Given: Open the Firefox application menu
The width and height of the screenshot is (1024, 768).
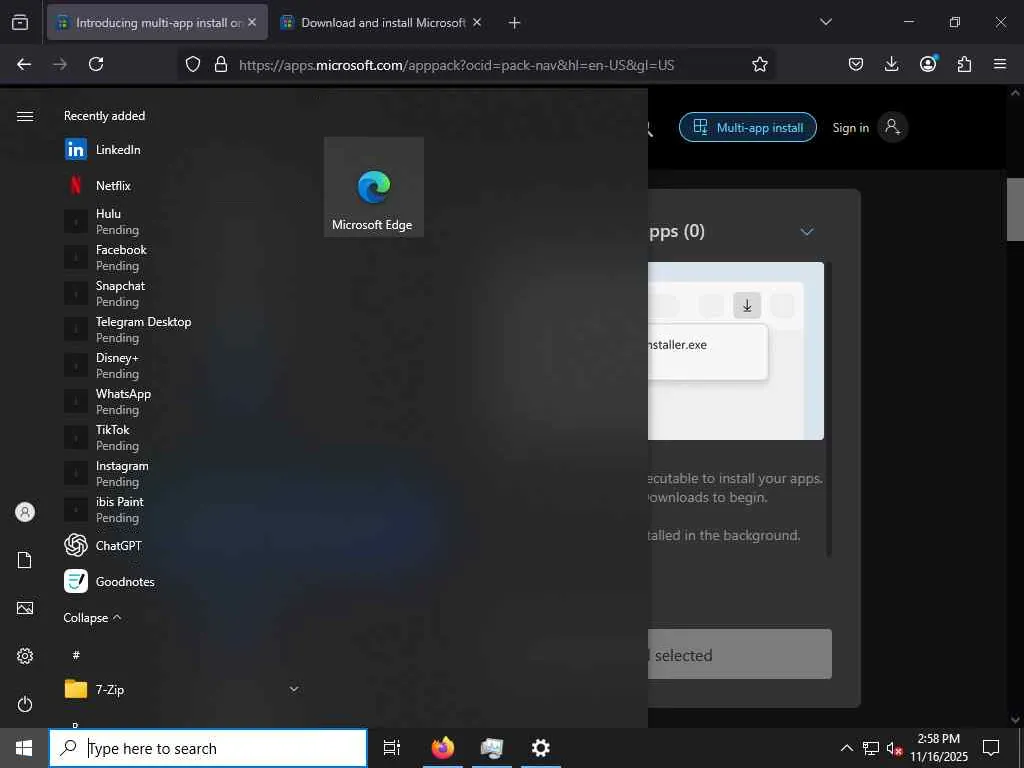Looking at the screenshot, I should pos(1000,64).
